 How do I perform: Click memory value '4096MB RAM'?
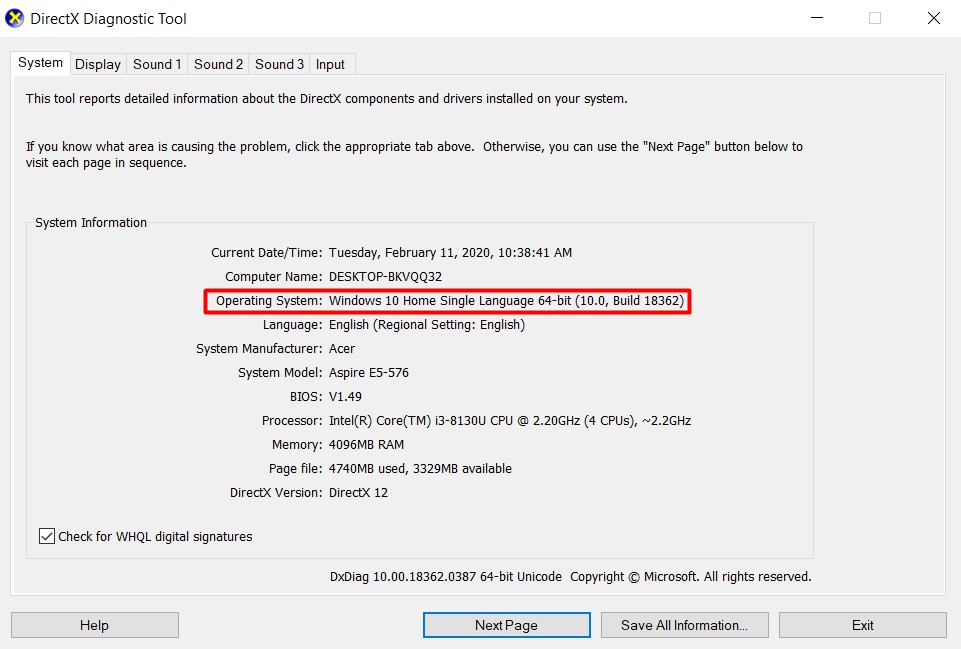click(x=367, y=445)
